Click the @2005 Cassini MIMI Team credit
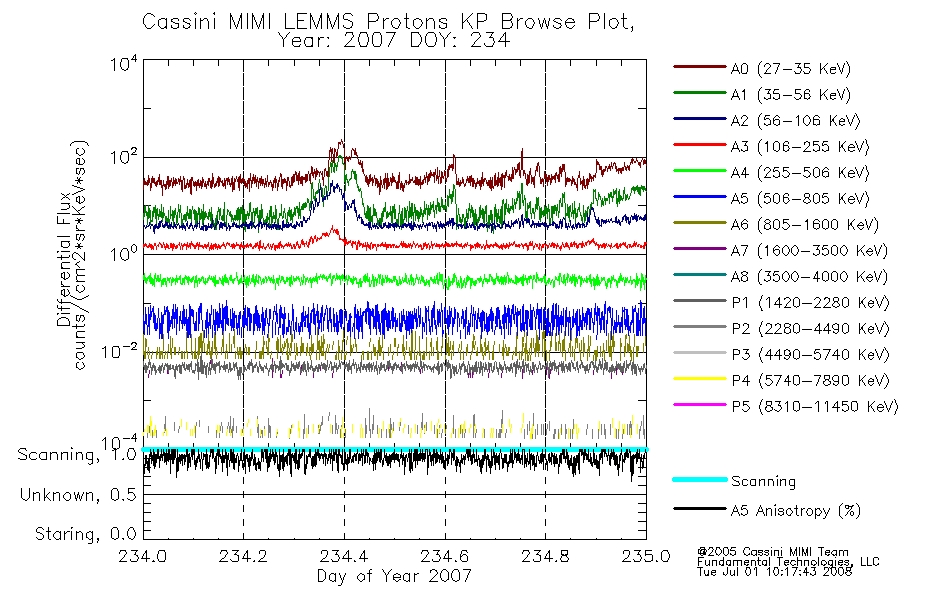The width and height of the screenshot is (950, 600). 772,552
